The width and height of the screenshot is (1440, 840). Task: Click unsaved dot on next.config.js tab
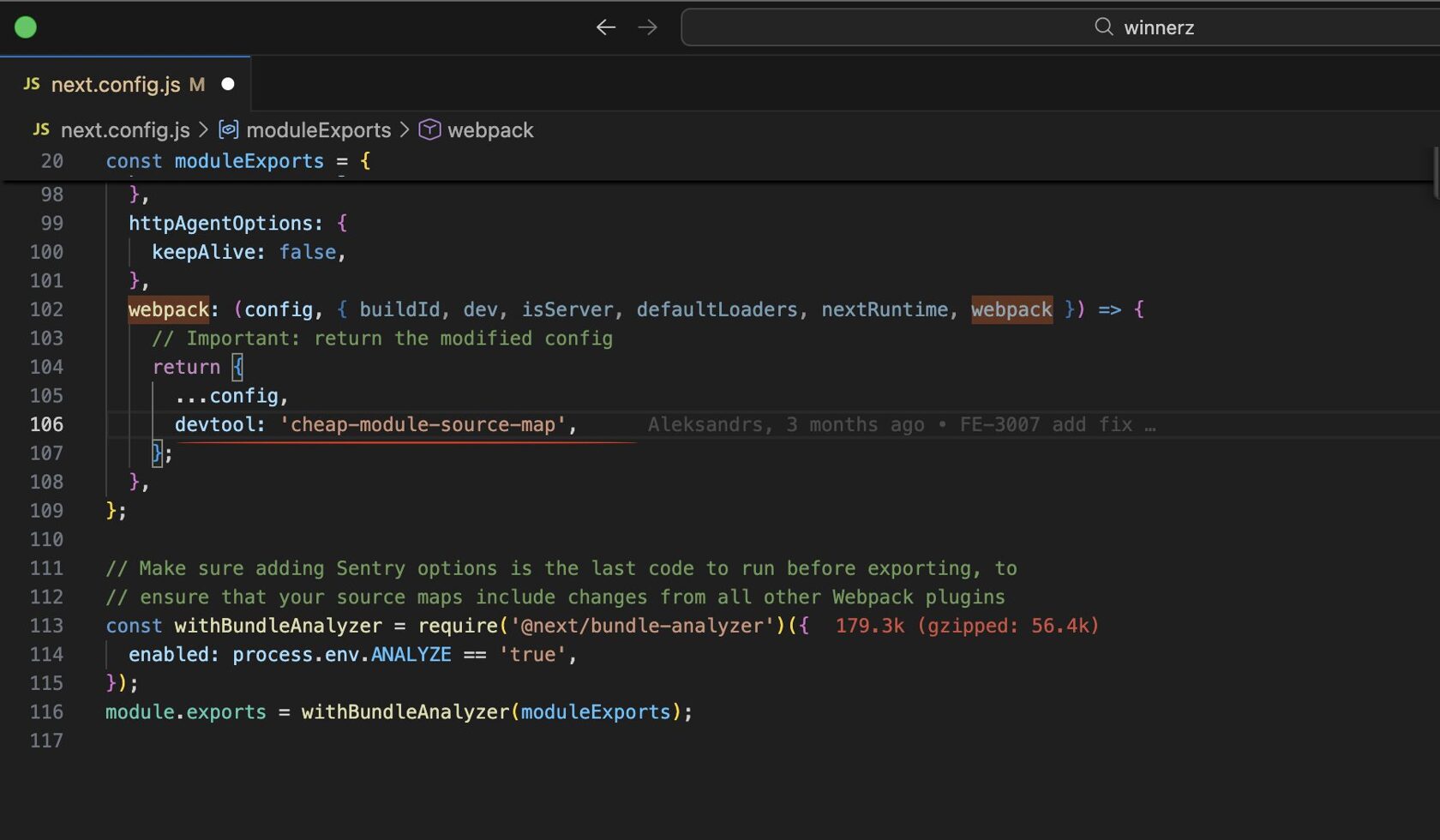[228, 84]
